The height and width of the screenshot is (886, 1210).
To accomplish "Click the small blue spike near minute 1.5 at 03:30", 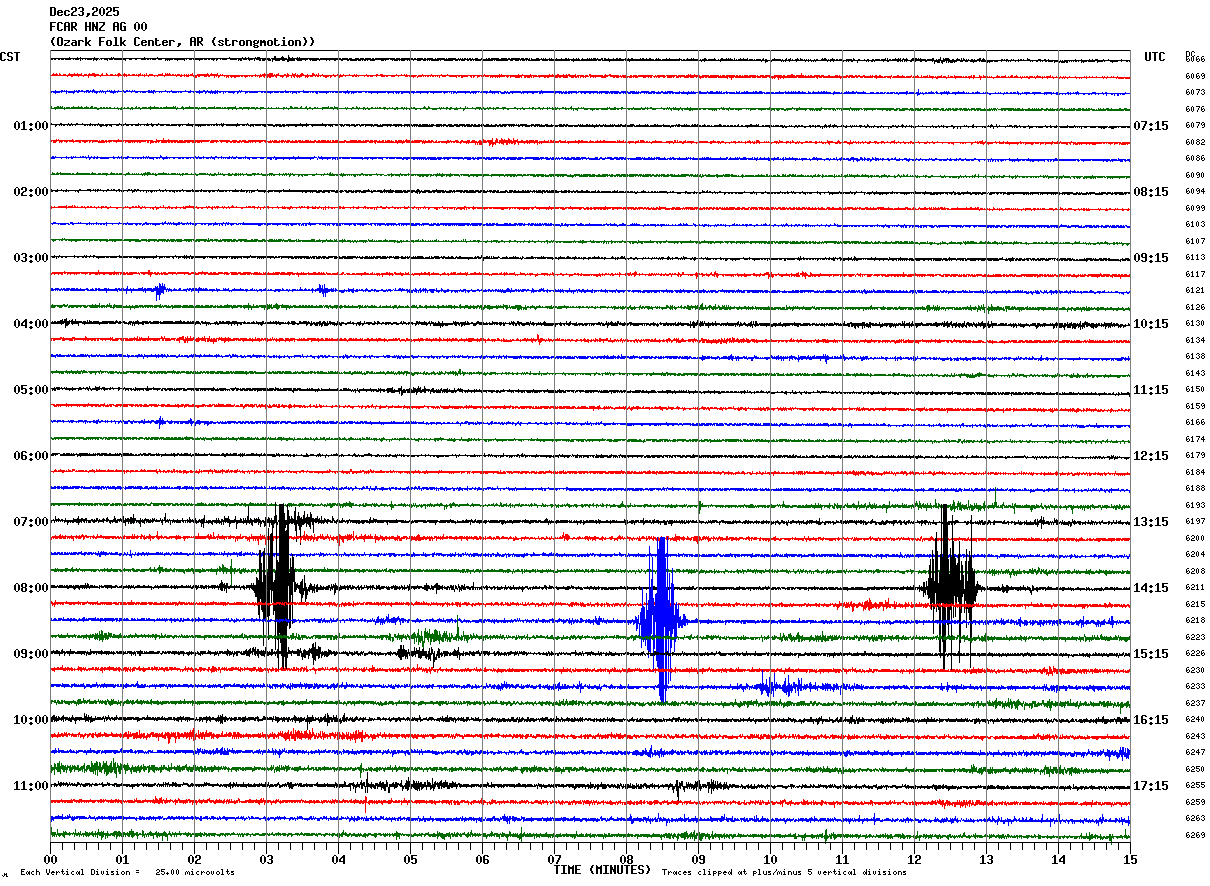I will (159, 291).
